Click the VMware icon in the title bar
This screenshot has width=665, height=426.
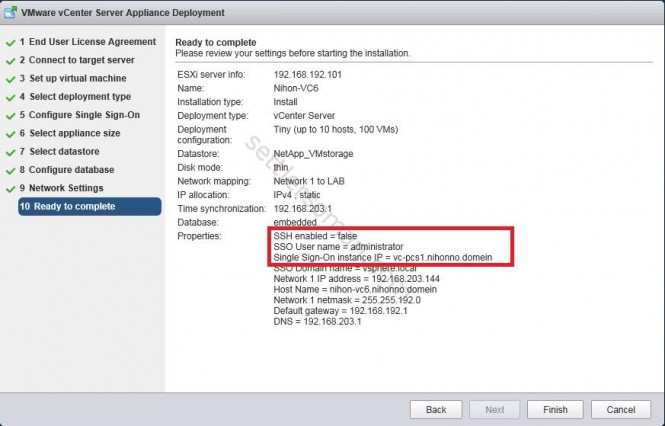(x=11, y=12)
